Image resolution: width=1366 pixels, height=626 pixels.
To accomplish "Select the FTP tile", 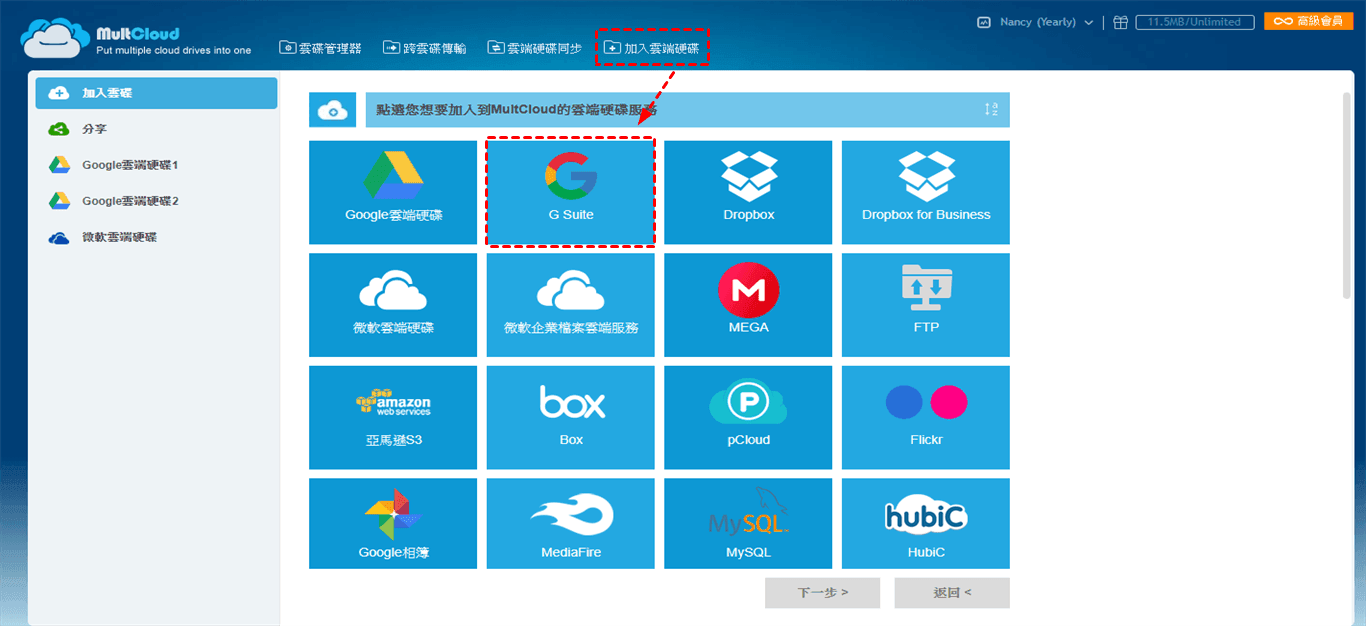I will coord(926,305).
